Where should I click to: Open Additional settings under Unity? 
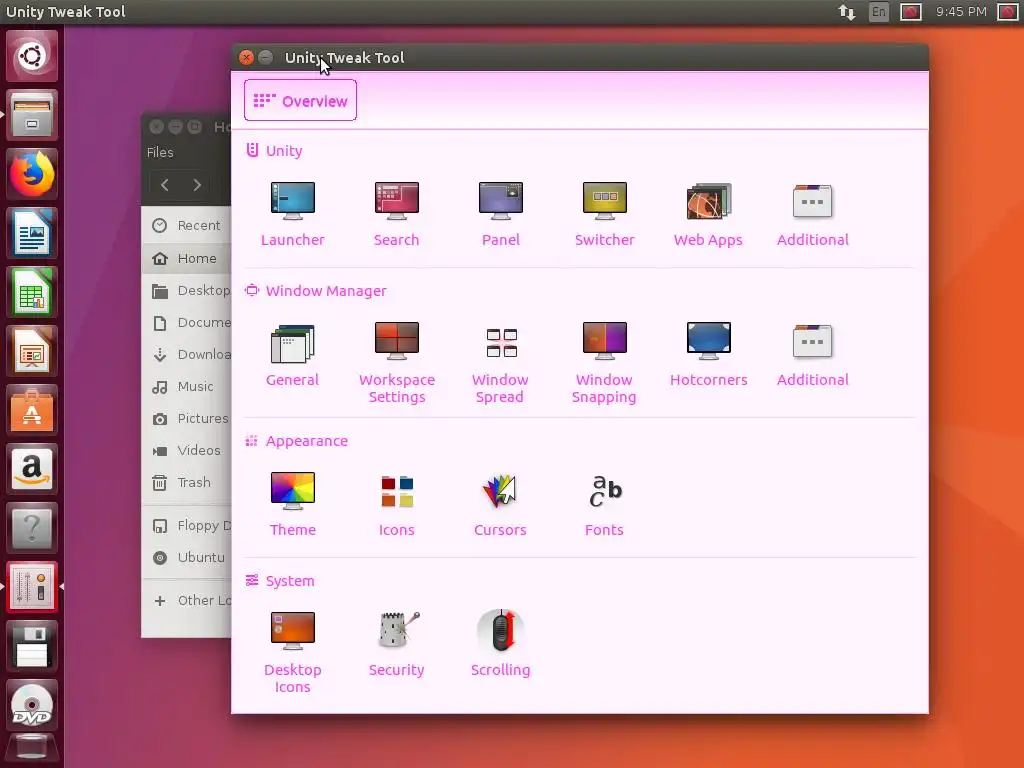point(812,214)
